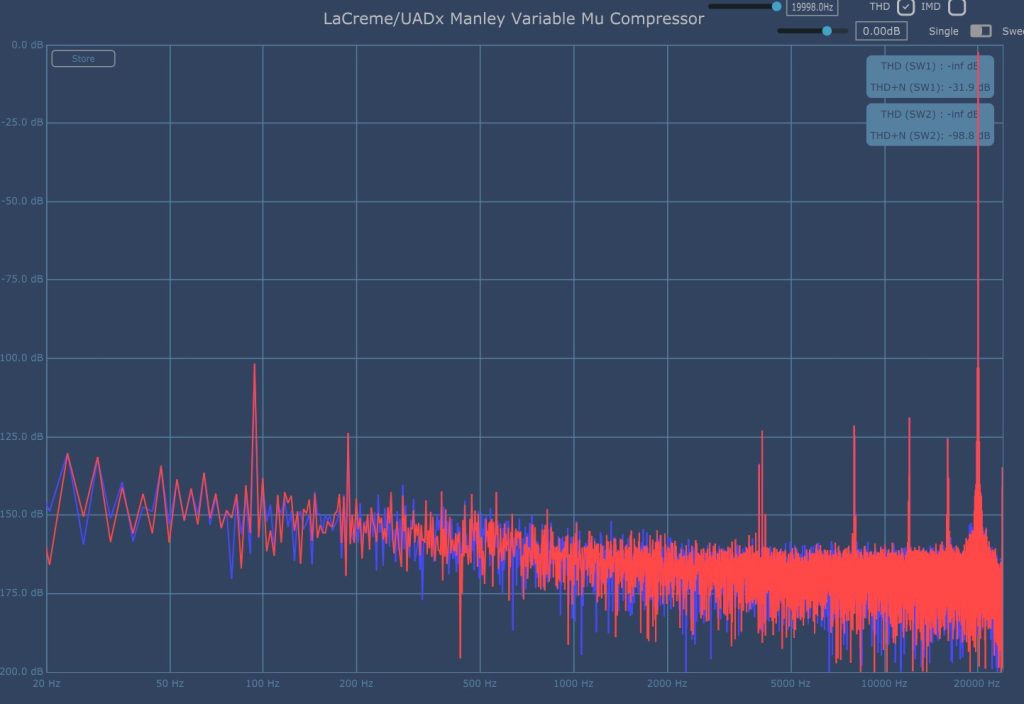1024x704 pixels.
Task: Click the 20 Hz x-axis label
Action: pos(46,684)
